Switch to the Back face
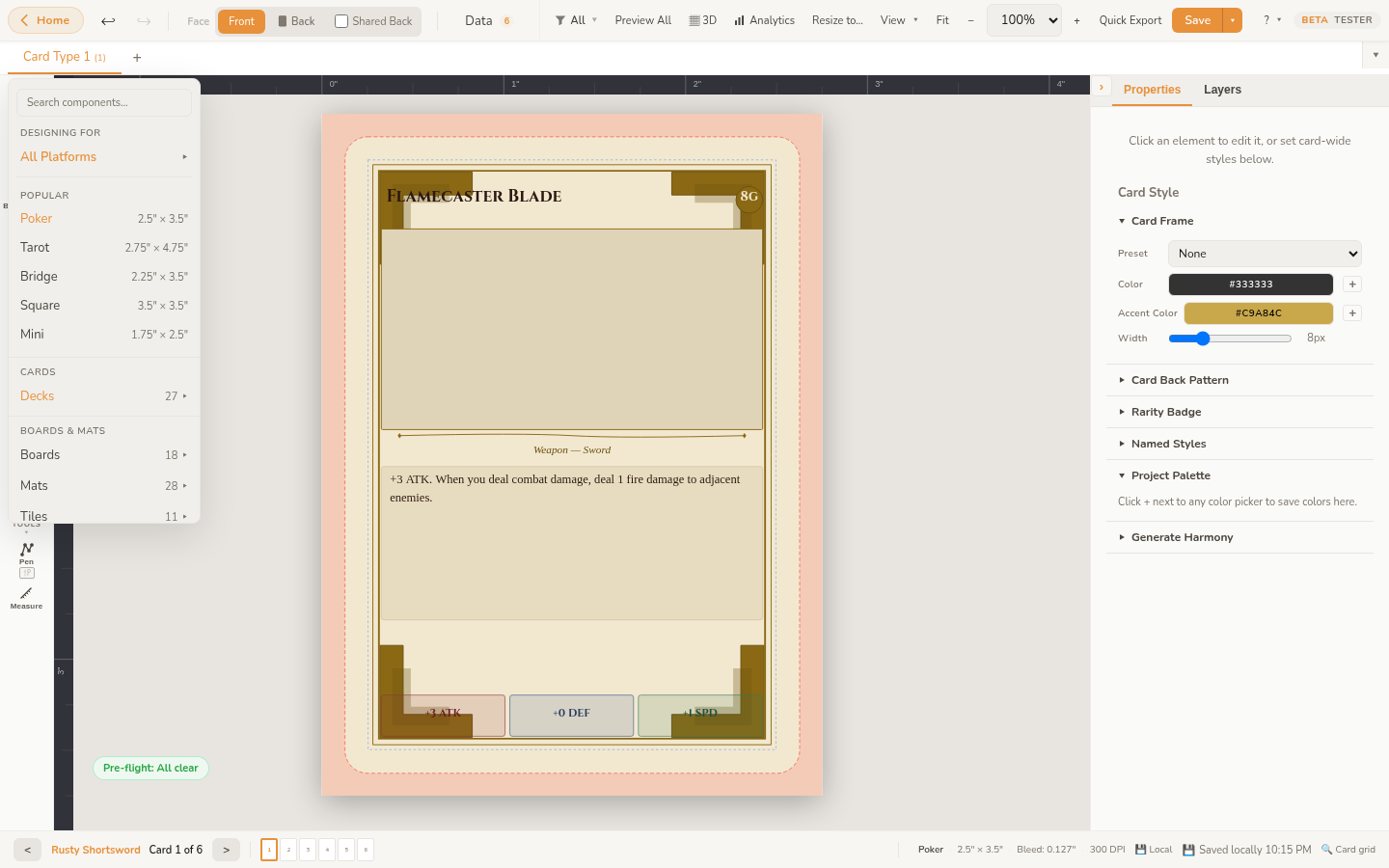Viewport: 1389px width, 868px height. 296,21
